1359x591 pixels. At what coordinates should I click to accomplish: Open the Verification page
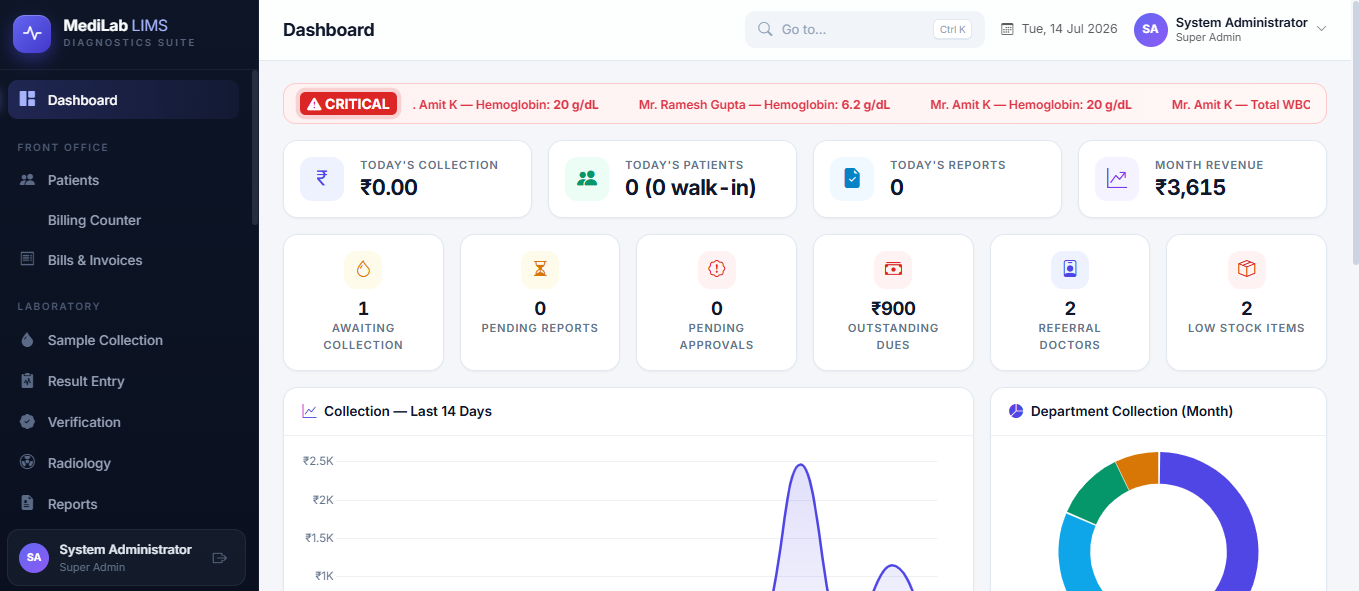(x=124, y=422)
